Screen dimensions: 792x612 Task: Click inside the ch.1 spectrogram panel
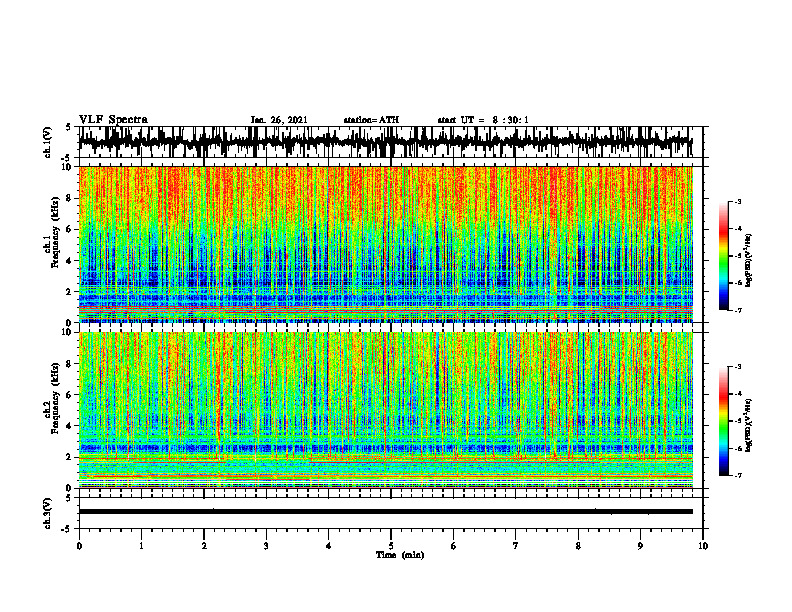pos(385,244)
